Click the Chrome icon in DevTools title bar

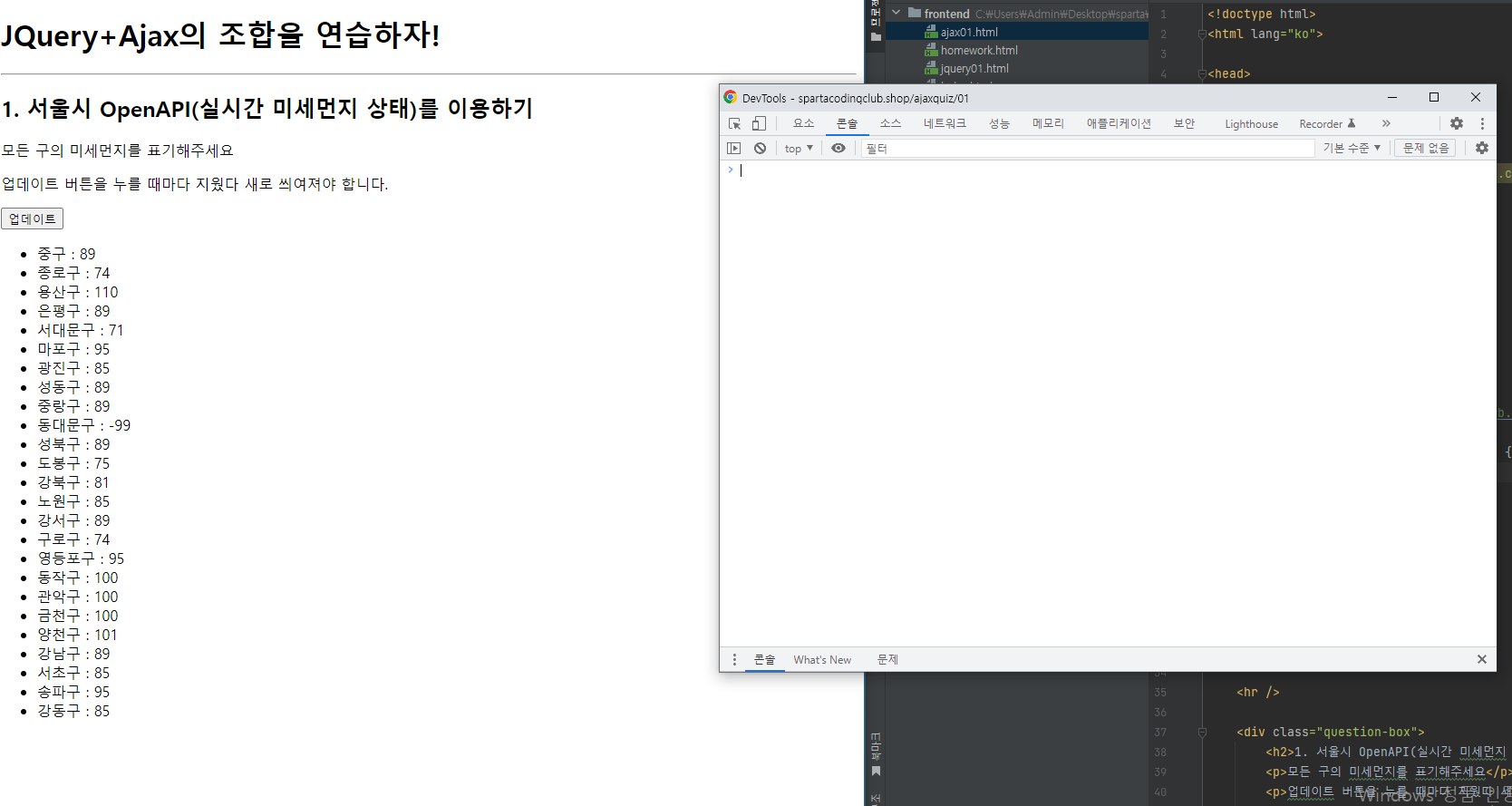pos(730,97)
